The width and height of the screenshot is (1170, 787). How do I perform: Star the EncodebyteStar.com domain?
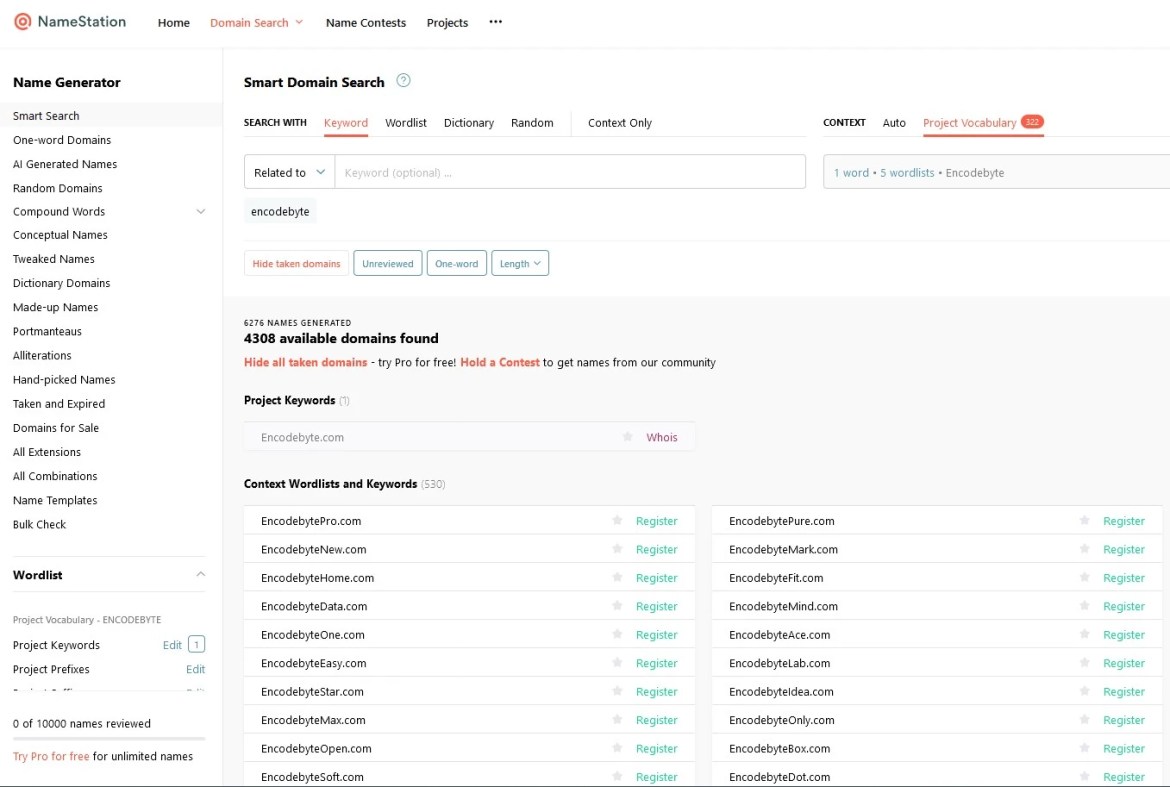[x=617, y=690]
